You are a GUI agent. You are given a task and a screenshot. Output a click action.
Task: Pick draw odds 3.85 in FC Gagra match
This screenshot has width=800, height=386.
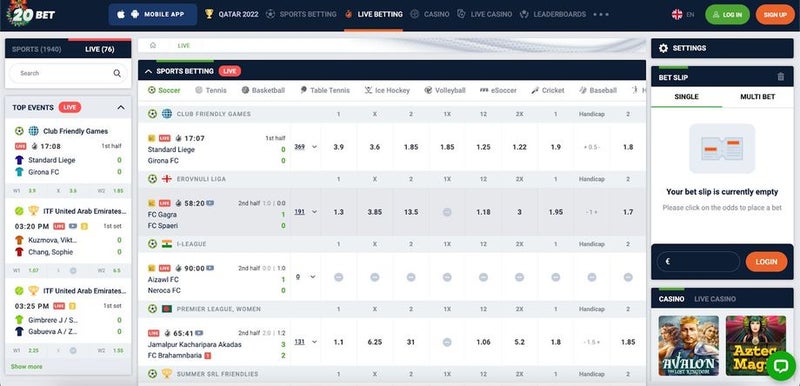(374, 212)
